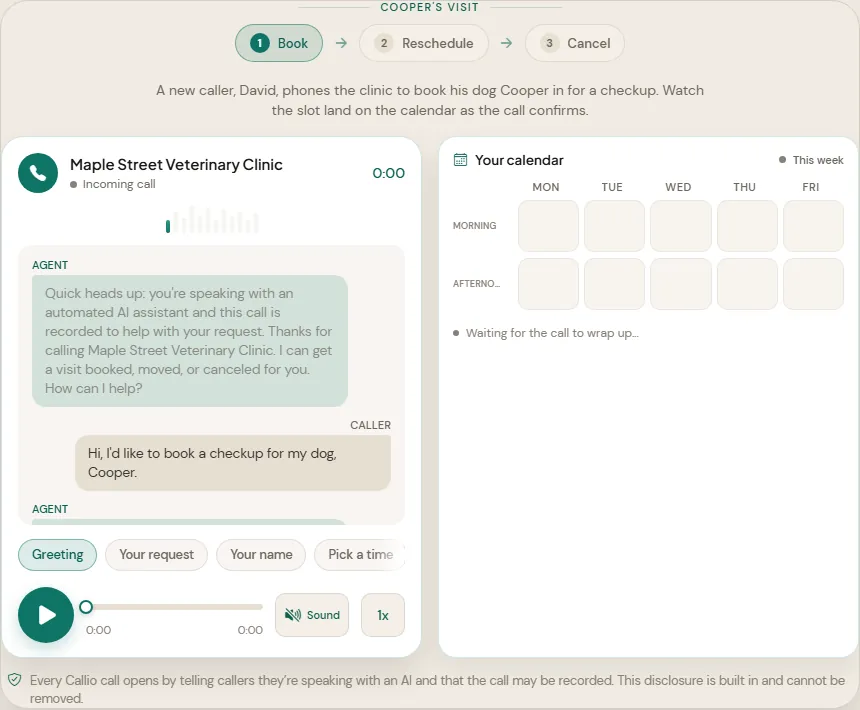Select the Pick a time chapter chip
Image resolution: width=860 pixels, height=710 pixels.
(360, 555)
